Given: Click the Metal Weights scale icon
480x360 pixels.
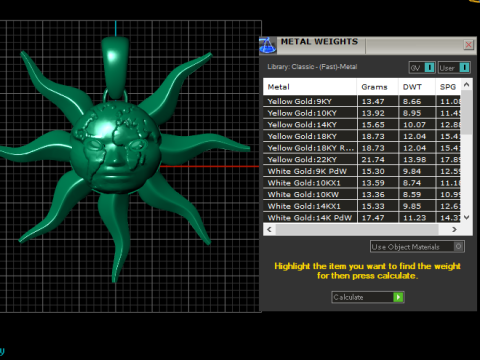Looking at the screenshot, I should coord(268,46).
